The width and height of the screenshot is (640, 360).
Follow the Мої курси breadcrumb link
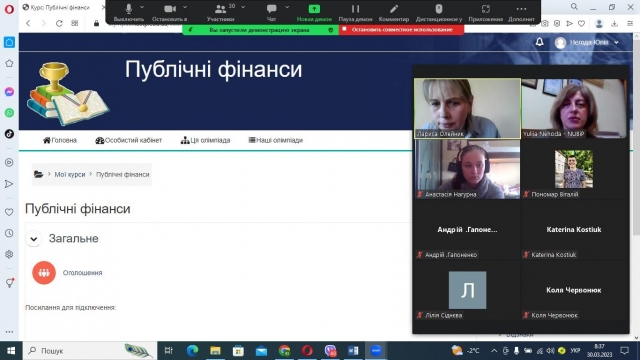(70, 174)
